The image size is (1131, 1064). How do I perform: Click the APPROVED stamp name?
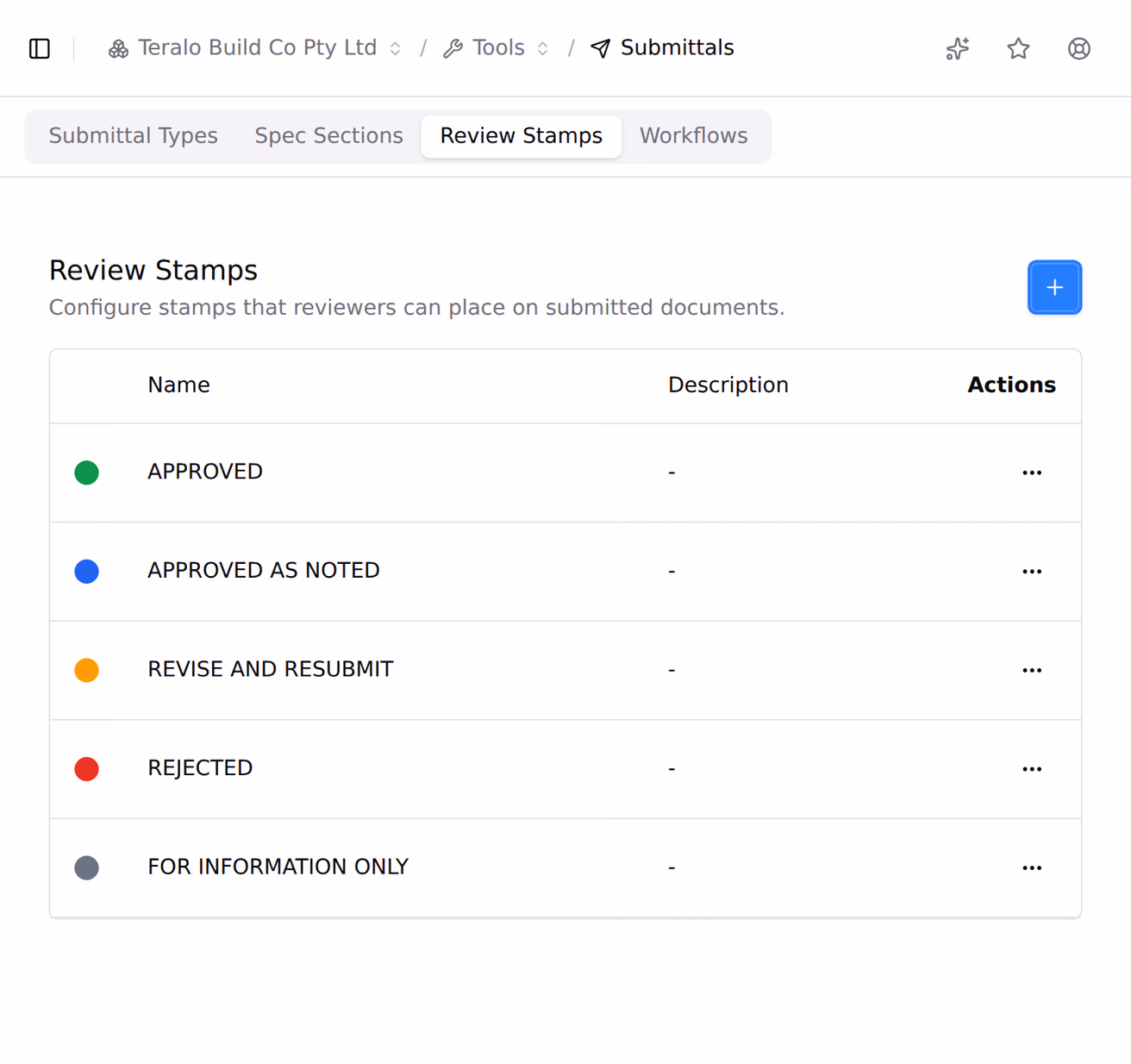point(205,472)
